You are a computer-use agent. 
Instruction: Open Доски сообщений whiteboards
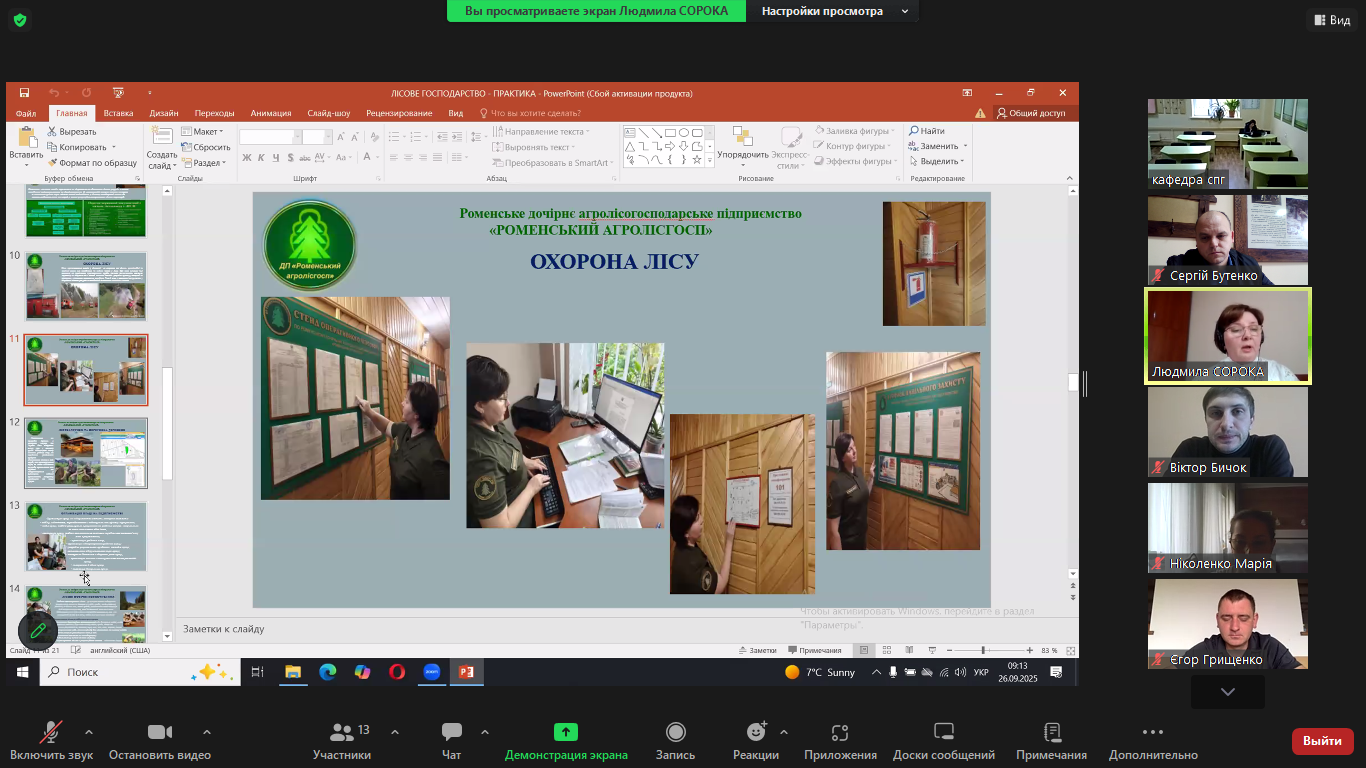pyautogui.click(x=943, y=733)
